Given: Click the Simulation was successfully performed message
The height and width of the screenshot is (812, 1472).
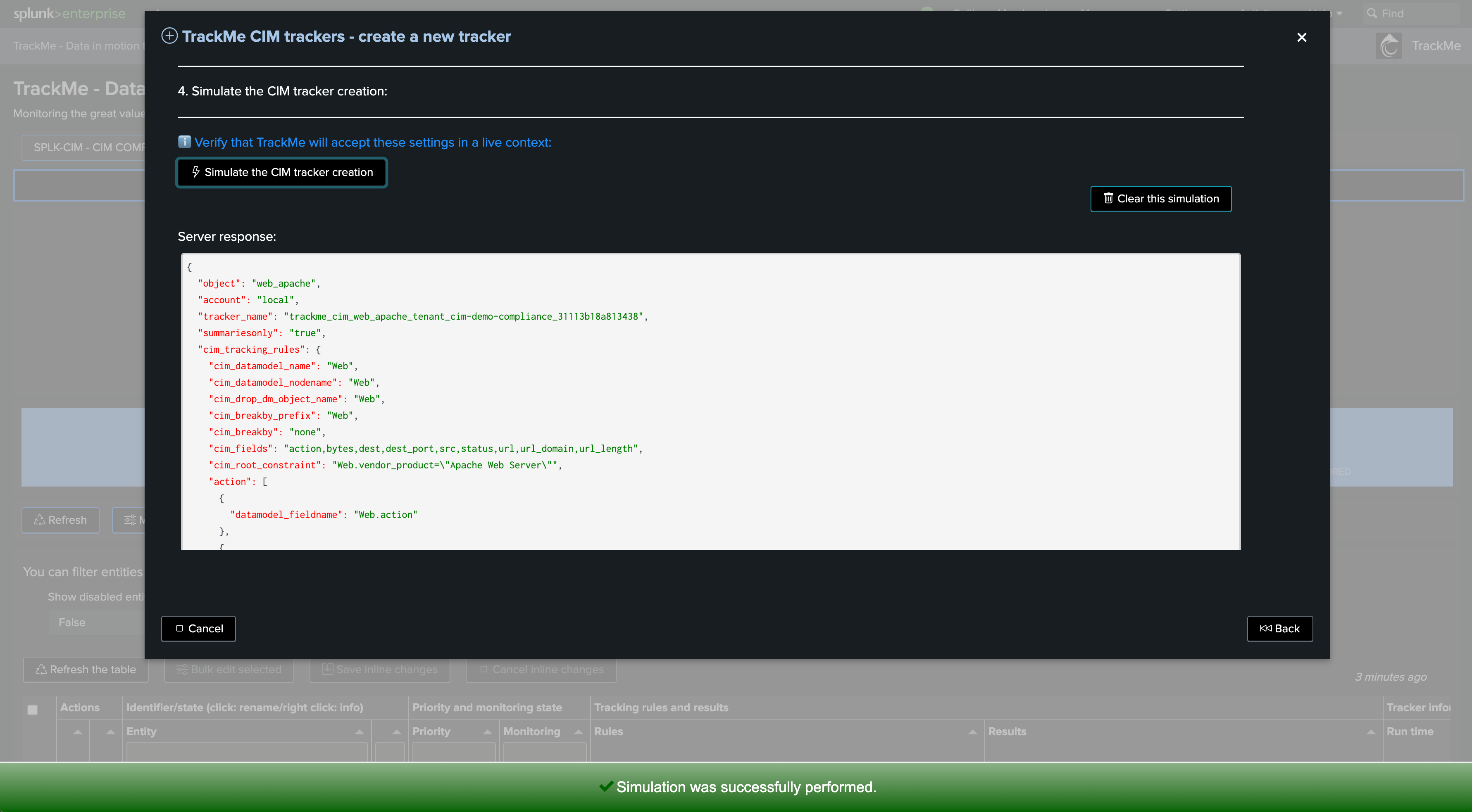Looking at the screenshot, I should 746,787.
